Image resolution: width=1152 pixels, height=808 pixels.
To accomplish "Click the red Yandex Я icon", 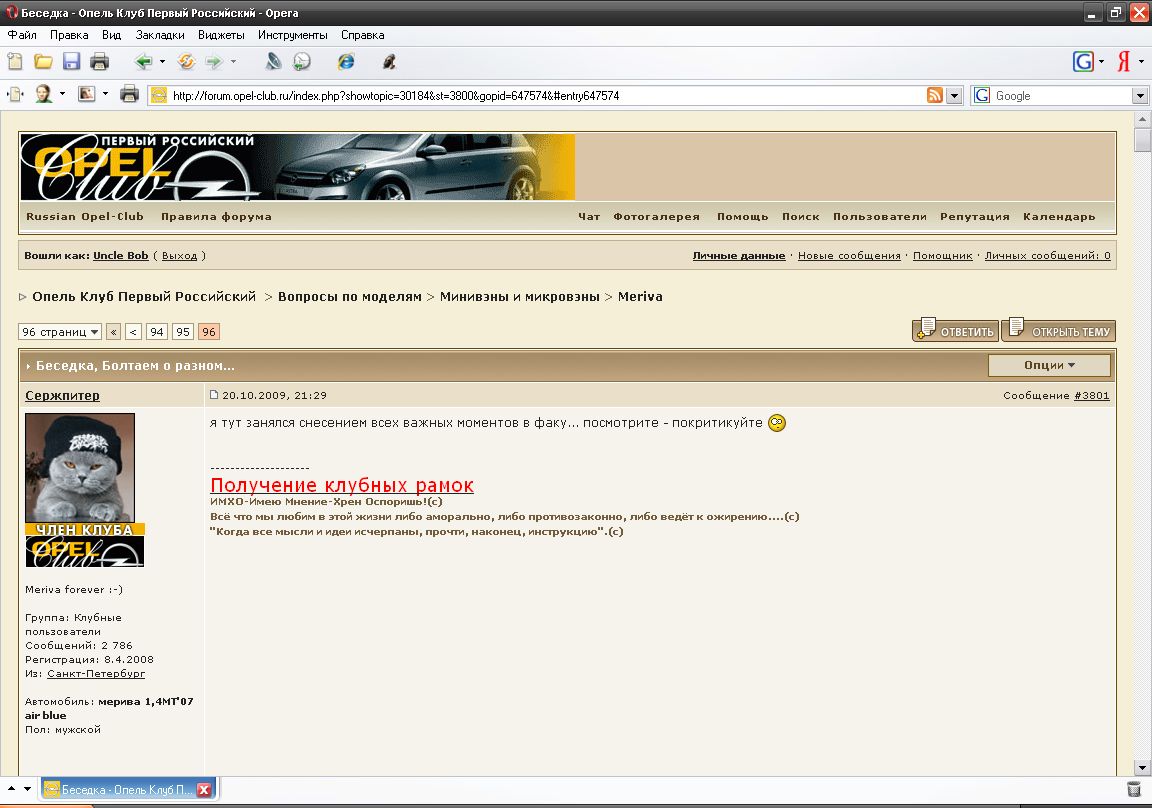I will pos(1123,62).
